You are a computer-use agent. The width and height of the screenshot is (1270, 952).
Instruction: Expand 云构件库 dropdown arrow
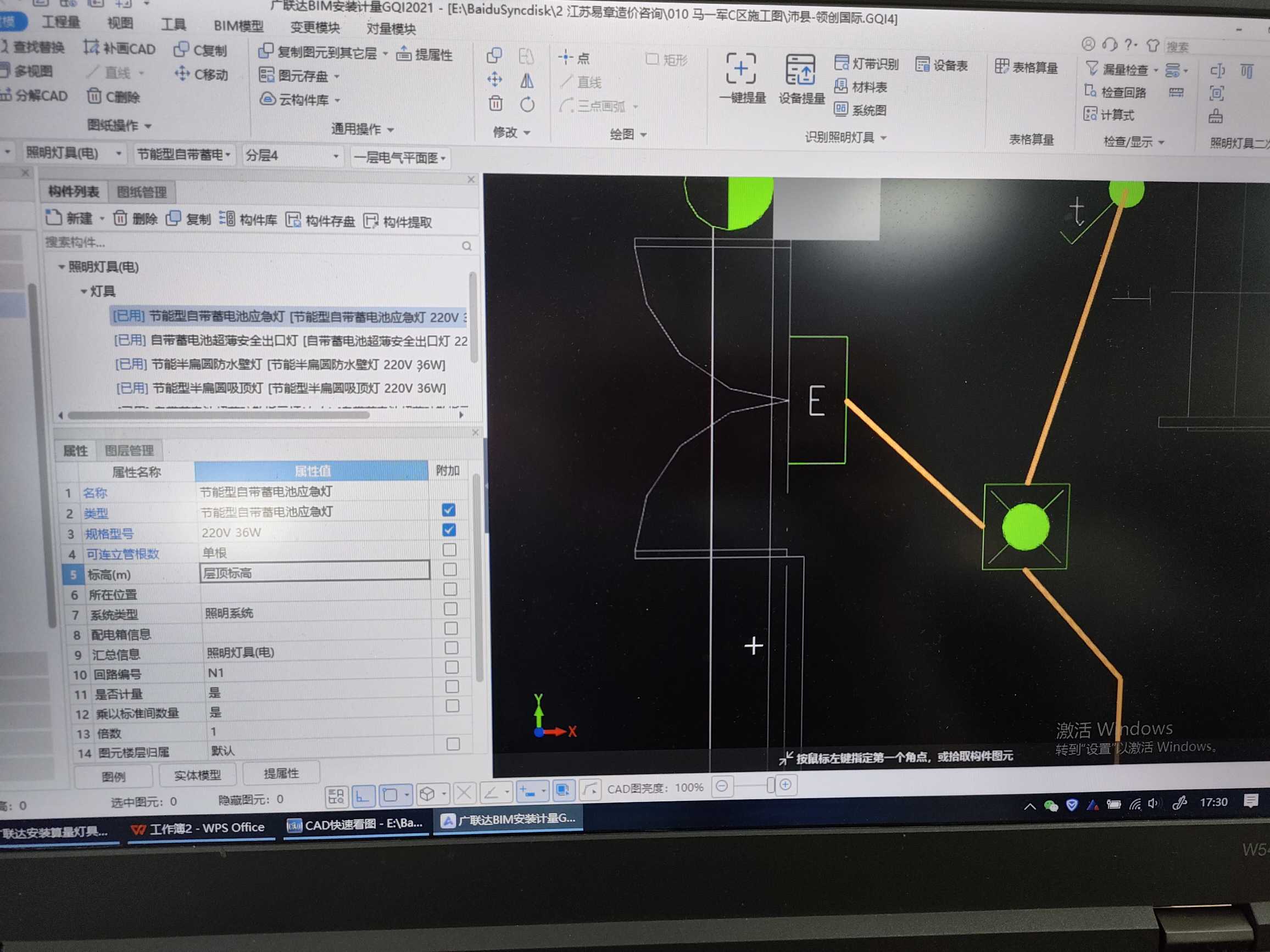(337, 100)
